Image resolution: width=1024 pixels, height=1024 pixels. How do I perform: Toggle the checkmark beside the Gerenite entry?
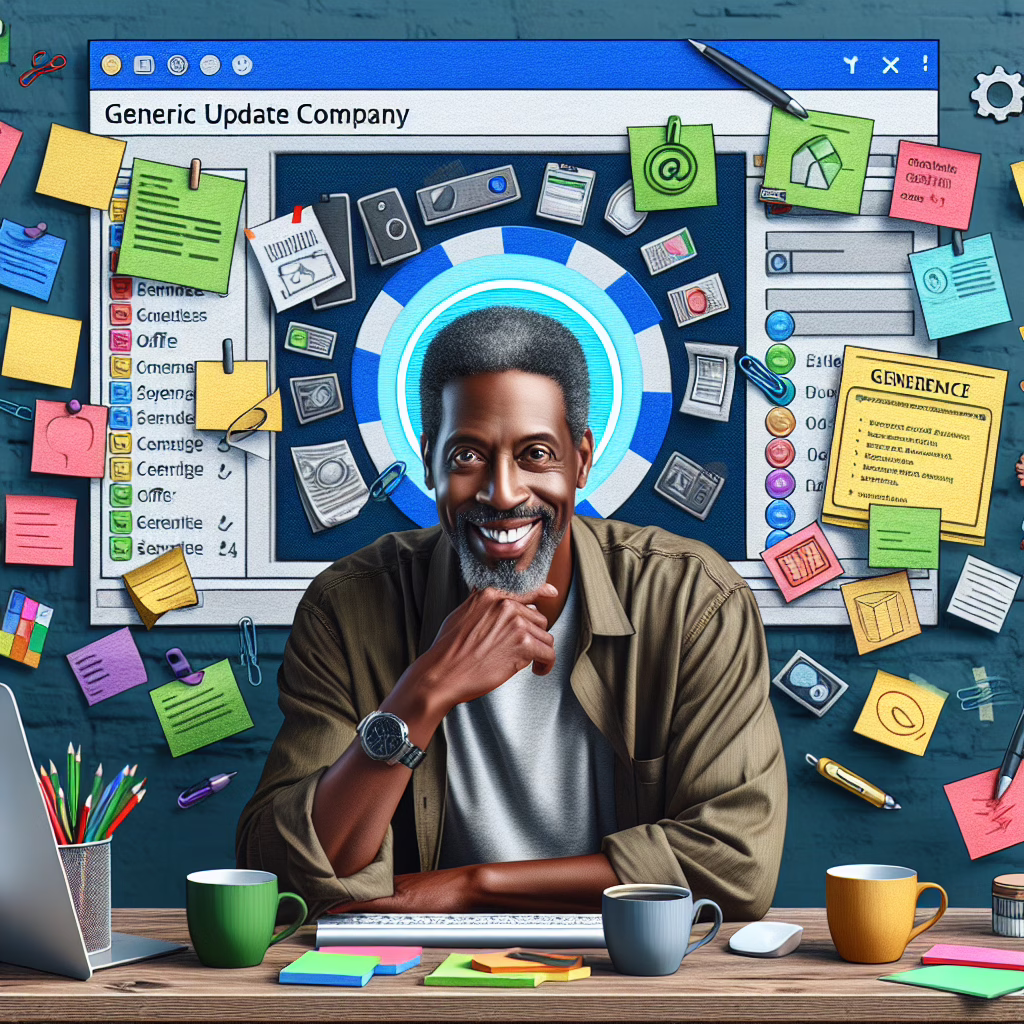[x=225, y=522]
